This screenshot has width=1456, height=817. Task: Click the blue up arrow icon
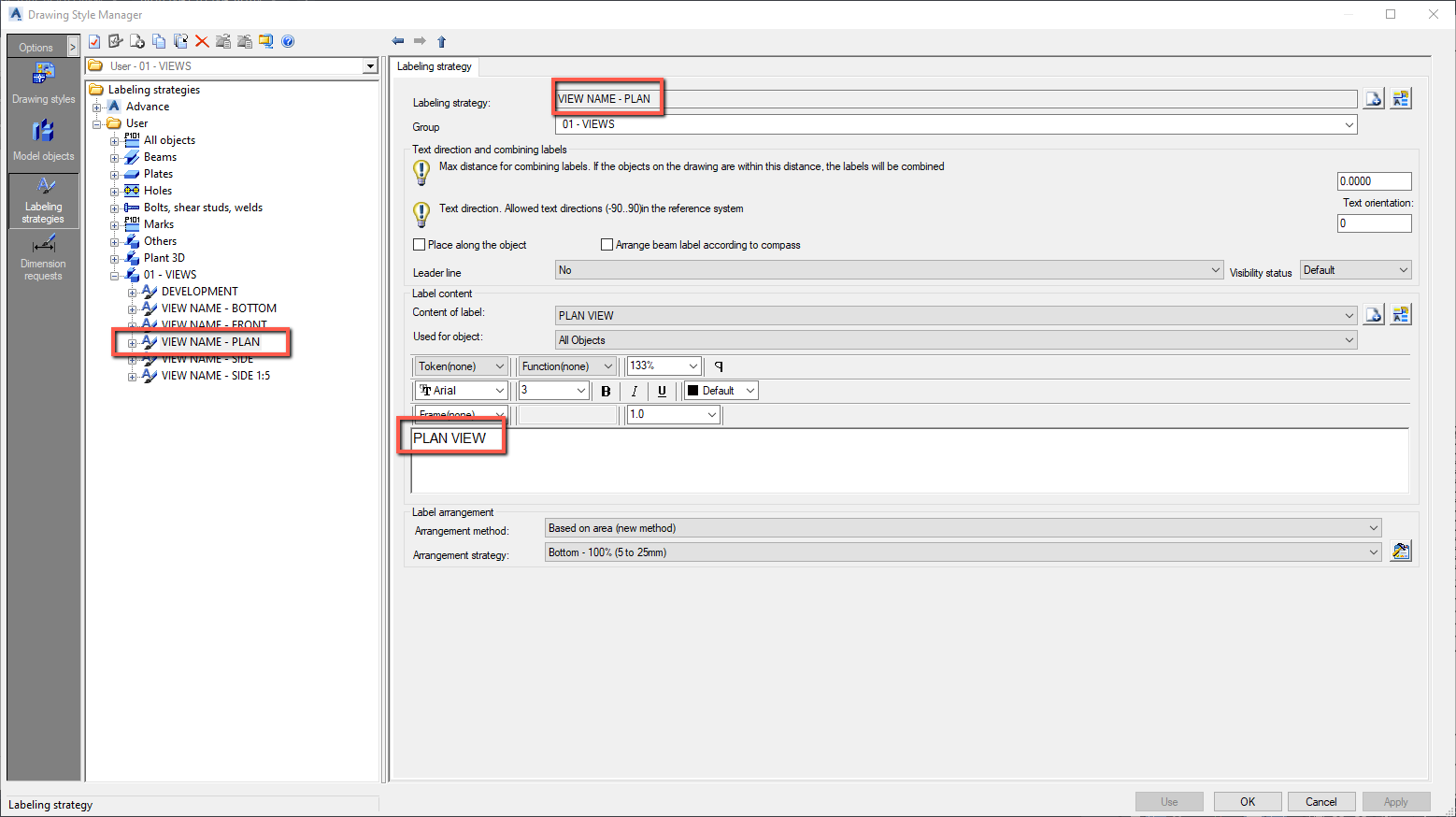pyautogui.click(x=442, y=41)
